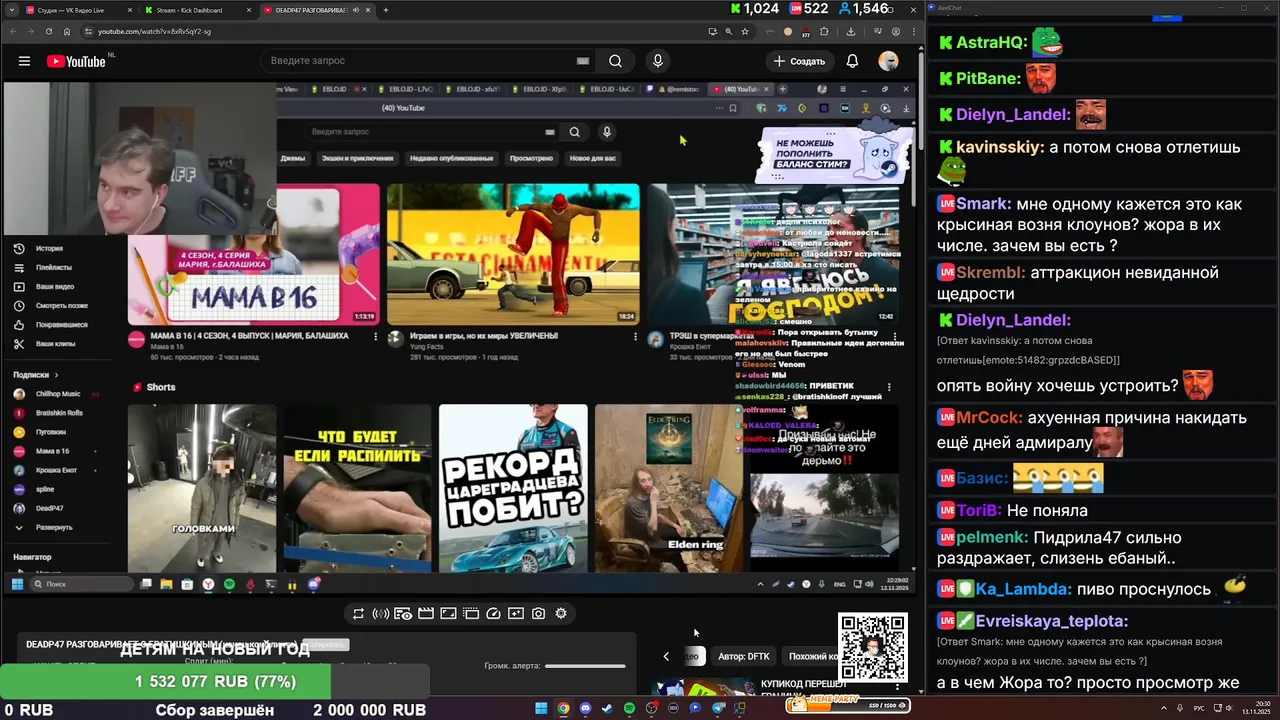Screen dimensions: 1280x720
Task: Adjust the Громк. алерта volume slider
Action: 585,666
